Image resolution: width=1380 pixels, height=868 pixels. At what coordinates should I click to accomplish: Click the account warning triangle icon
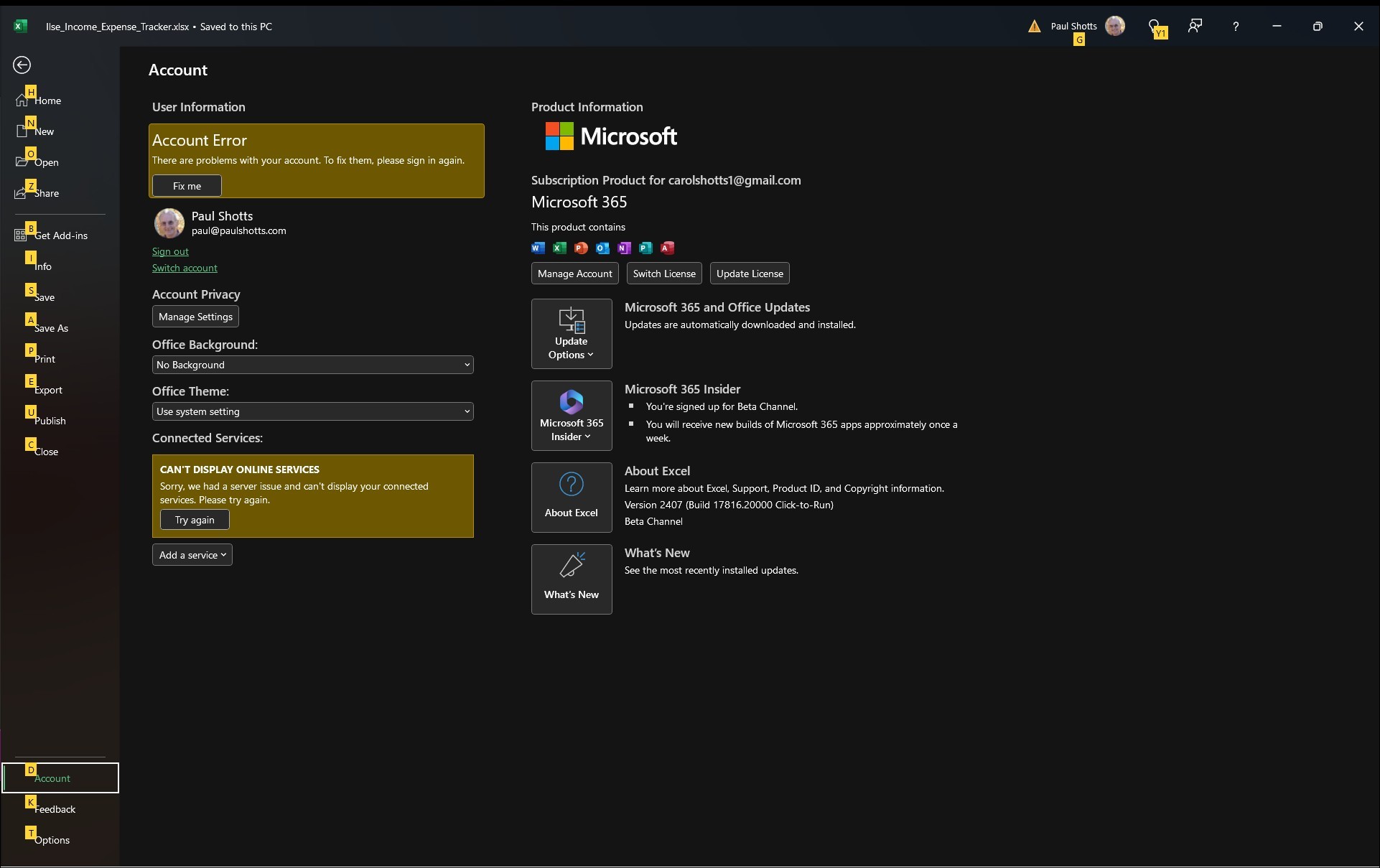[1034, 27]
